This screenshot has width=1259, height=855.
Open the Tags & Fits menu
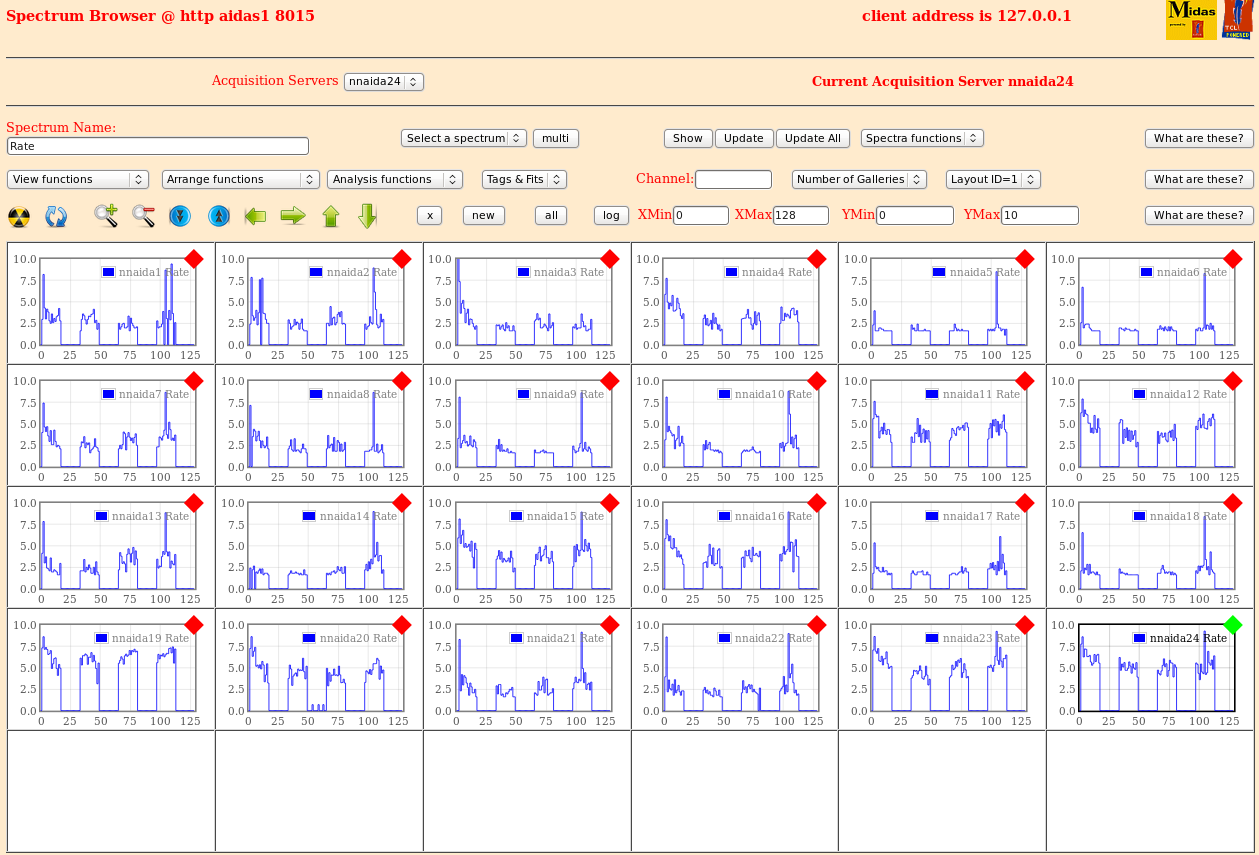click(524, 180)
